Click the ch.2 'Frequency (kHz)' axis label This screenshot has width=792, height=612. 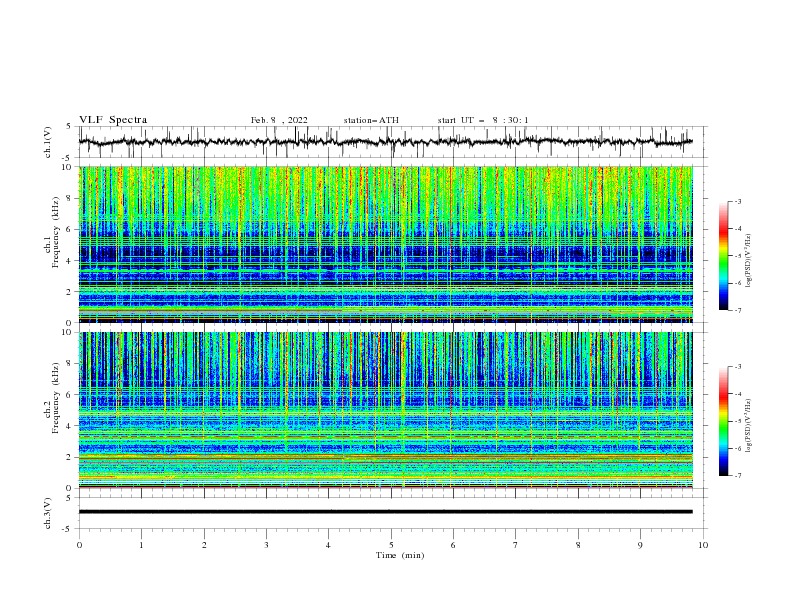click(56, 397)
